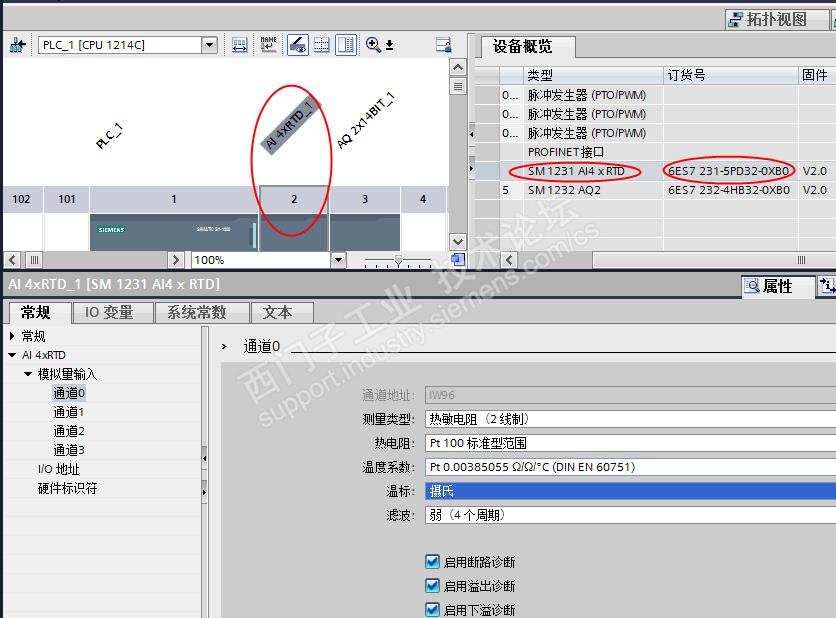The image size is (836, 618).
Task: Collapse the AI 4xRTD tree node
Action: (x=12, y=355)
